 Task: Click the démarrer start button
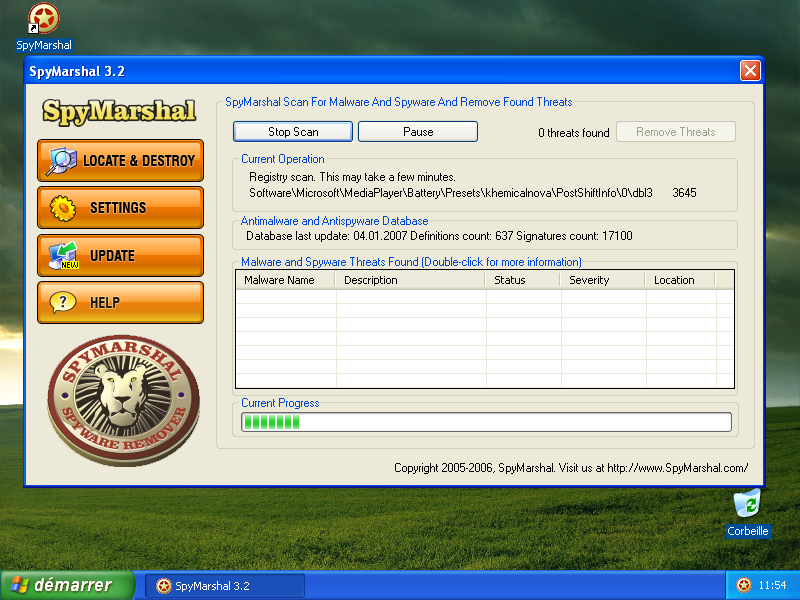pyautogui.click(x=67, y=585)
